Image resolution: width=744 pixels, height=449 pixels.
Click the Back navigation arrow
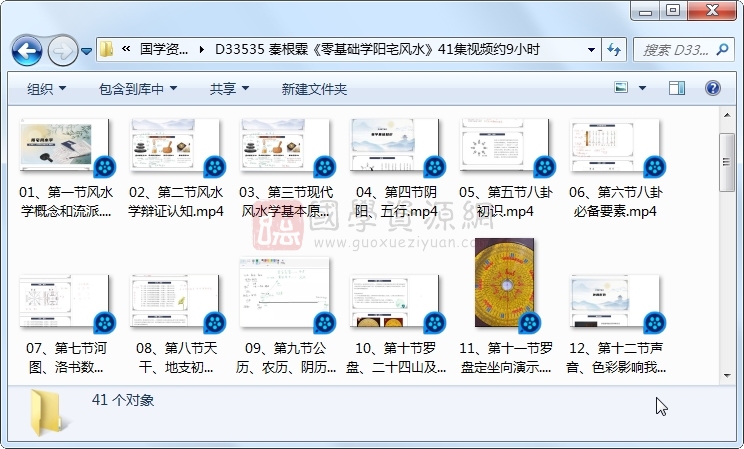[x=27, y=50]
